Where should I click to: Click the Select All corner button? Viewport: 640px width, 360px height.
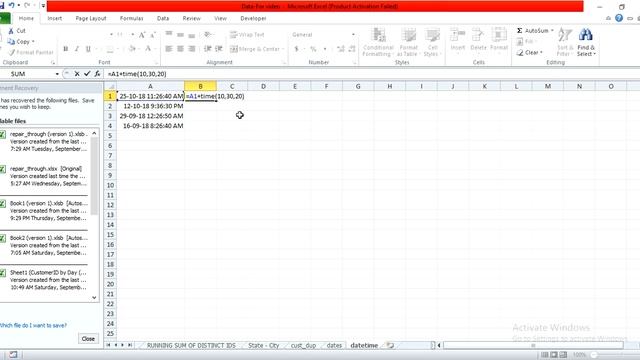tap(110, 86)
